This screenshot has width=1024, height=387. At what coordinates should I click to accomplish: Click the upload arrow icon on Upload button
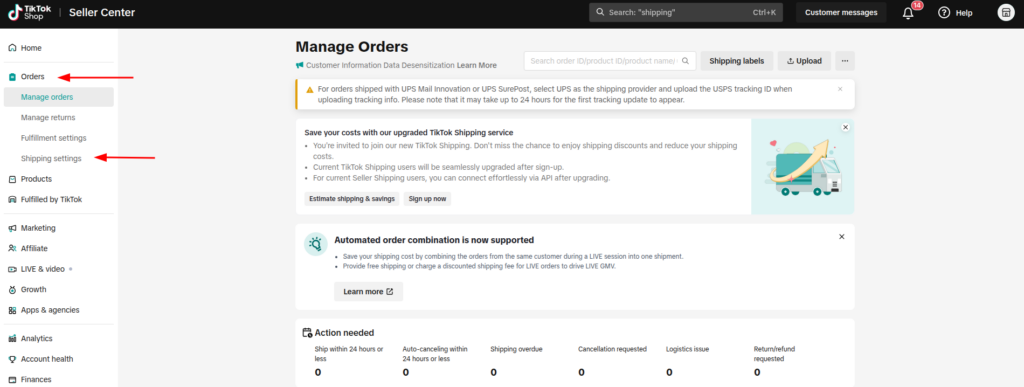pos(790,61)
